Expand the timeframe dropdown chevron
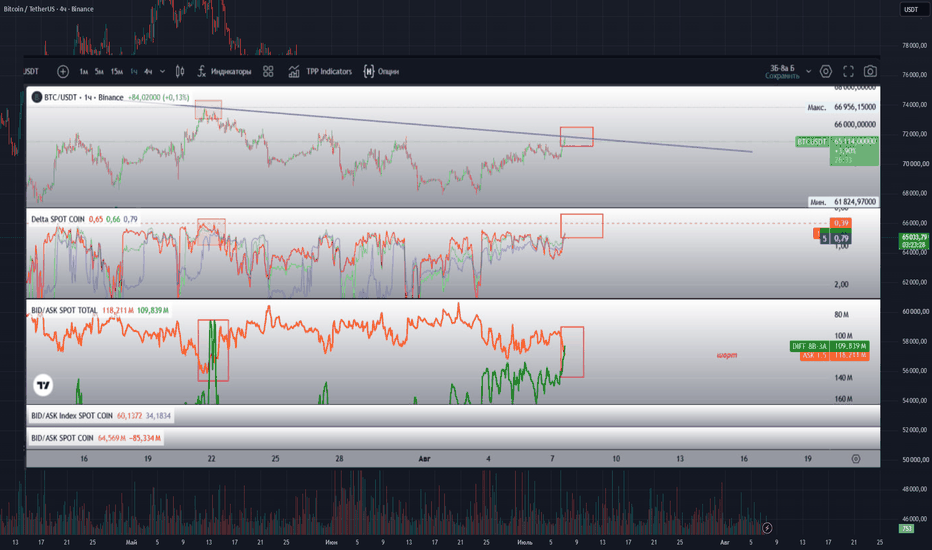The width and height of the screenshot is (932, 550). pyautogui.click(x=162, y=71)
